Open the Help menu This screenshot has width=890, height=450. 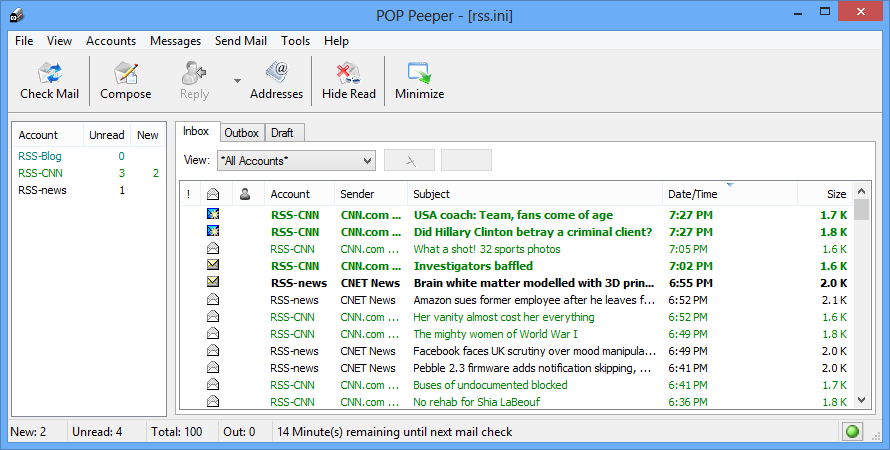[x=336, y=41]
